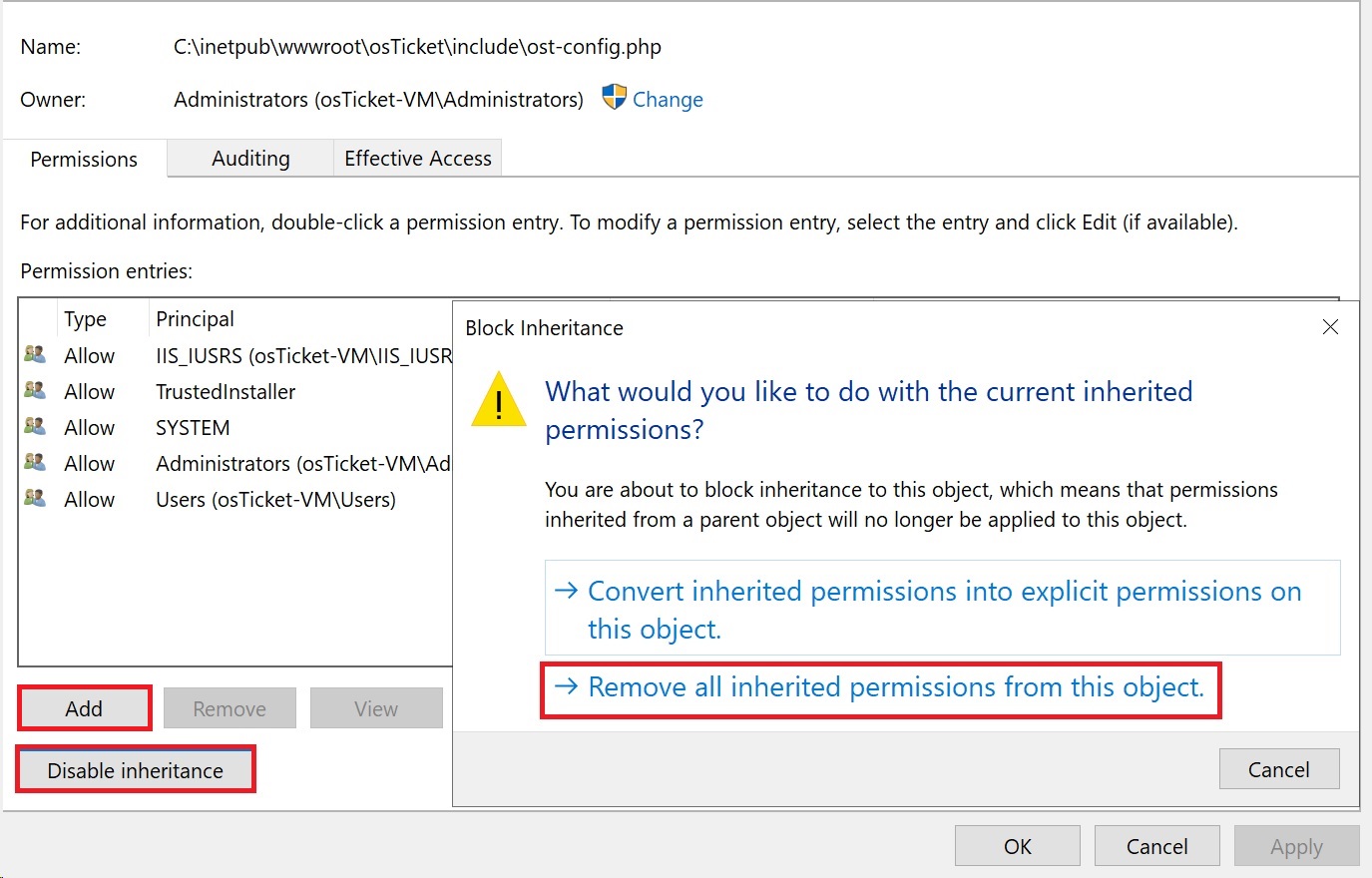Click the Add button
The image size is (1372, 878).
(85, 708)
